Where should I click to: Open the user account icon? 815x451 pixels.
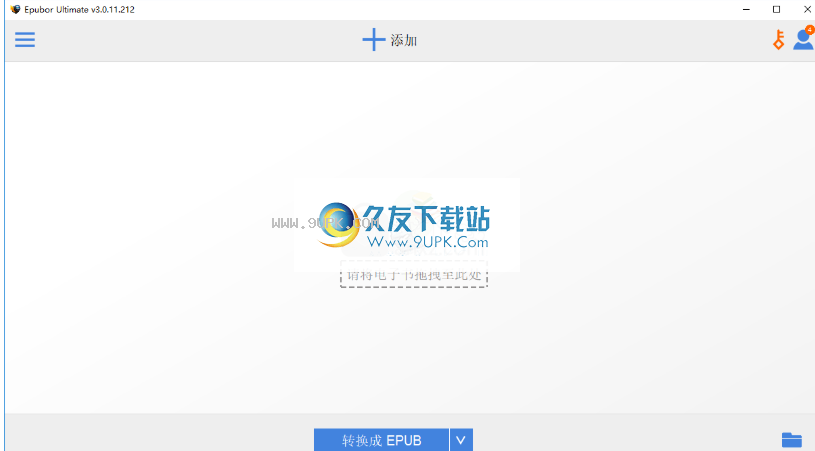coord(804,38)
